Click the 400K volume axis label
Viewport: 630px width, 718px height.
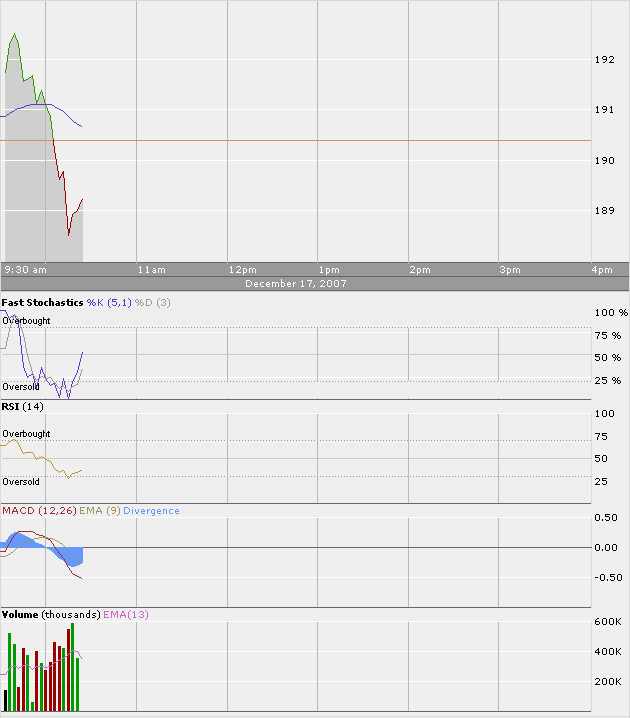608,652
